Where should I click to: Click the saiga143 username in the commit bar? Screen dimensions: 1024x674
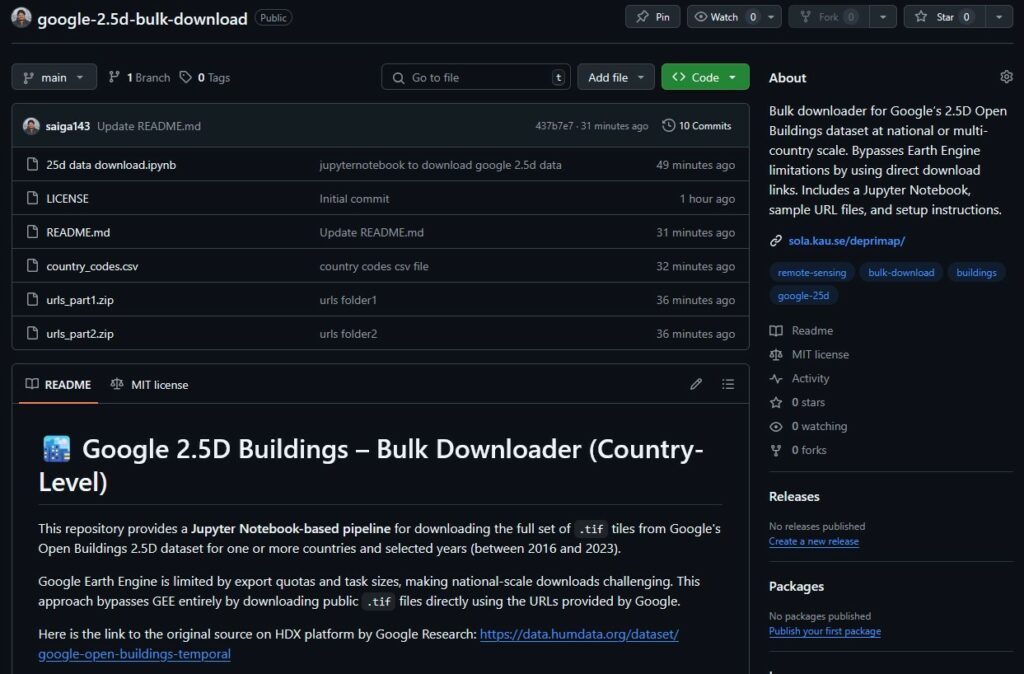pyautogui.click(x=68, y=126)
